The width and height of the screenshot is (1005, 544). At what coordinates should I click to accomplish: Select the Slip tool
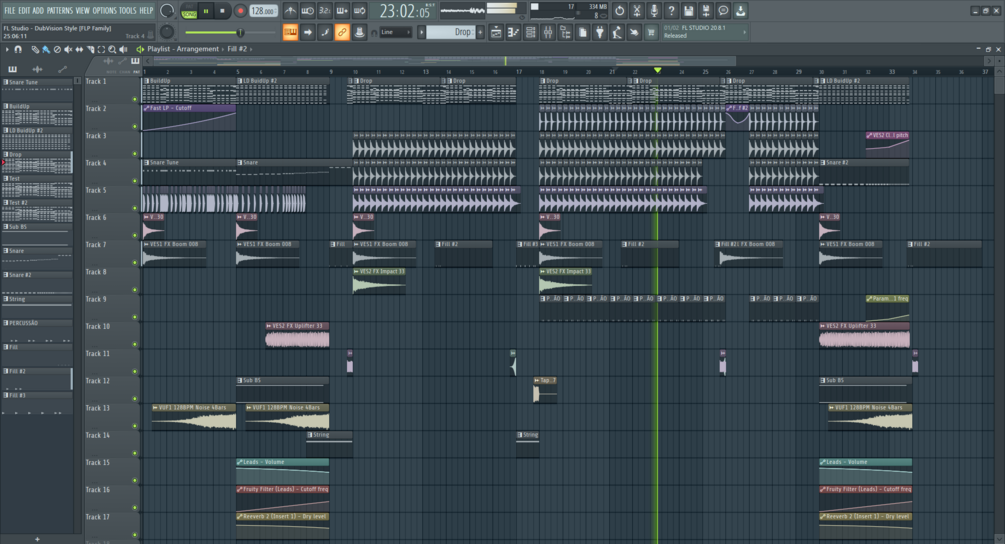(79, 49)
